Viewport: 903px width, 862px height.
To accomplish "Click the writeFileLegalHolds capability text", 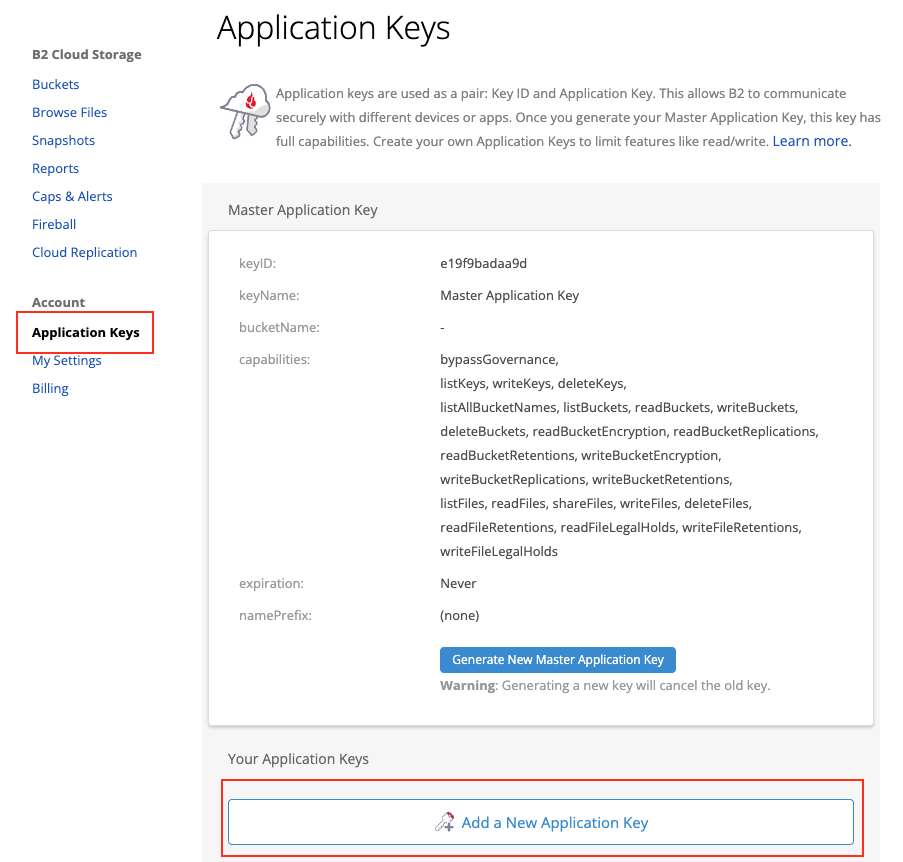I will 499,552.
